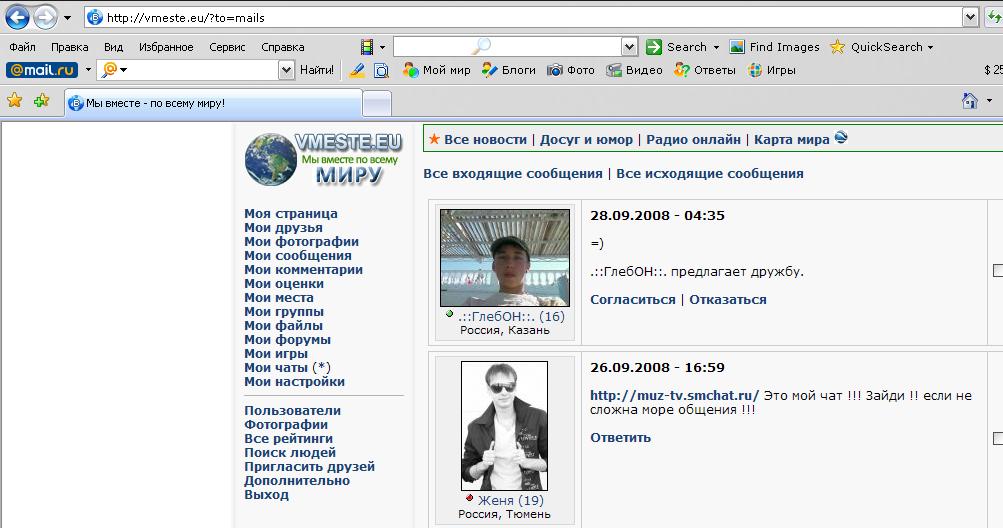Open Фото from the Mail.ru toolbar
This screenshot has width=1003, height=528.
tap(571, 70)
